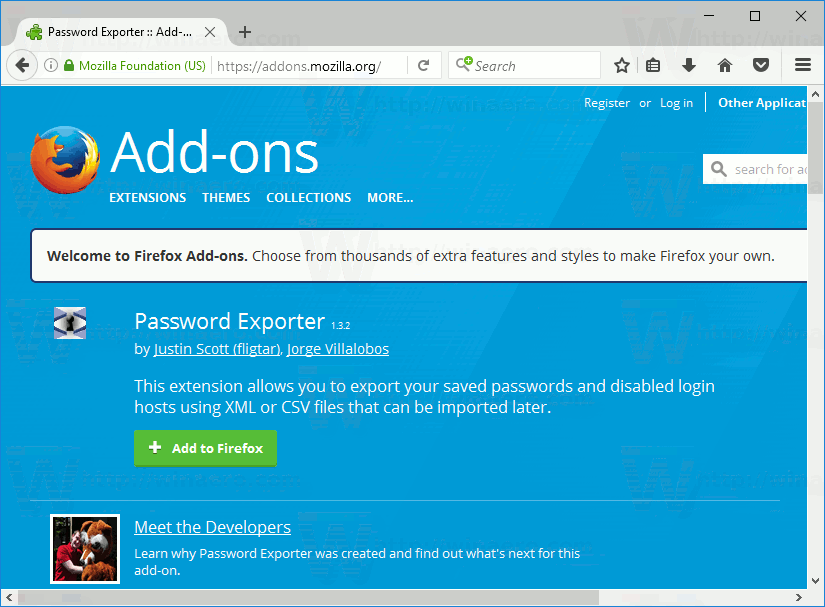Open a new tab with plus button
Image resolution: width=825 pixels, height=607 pixels.
(245, 32)
